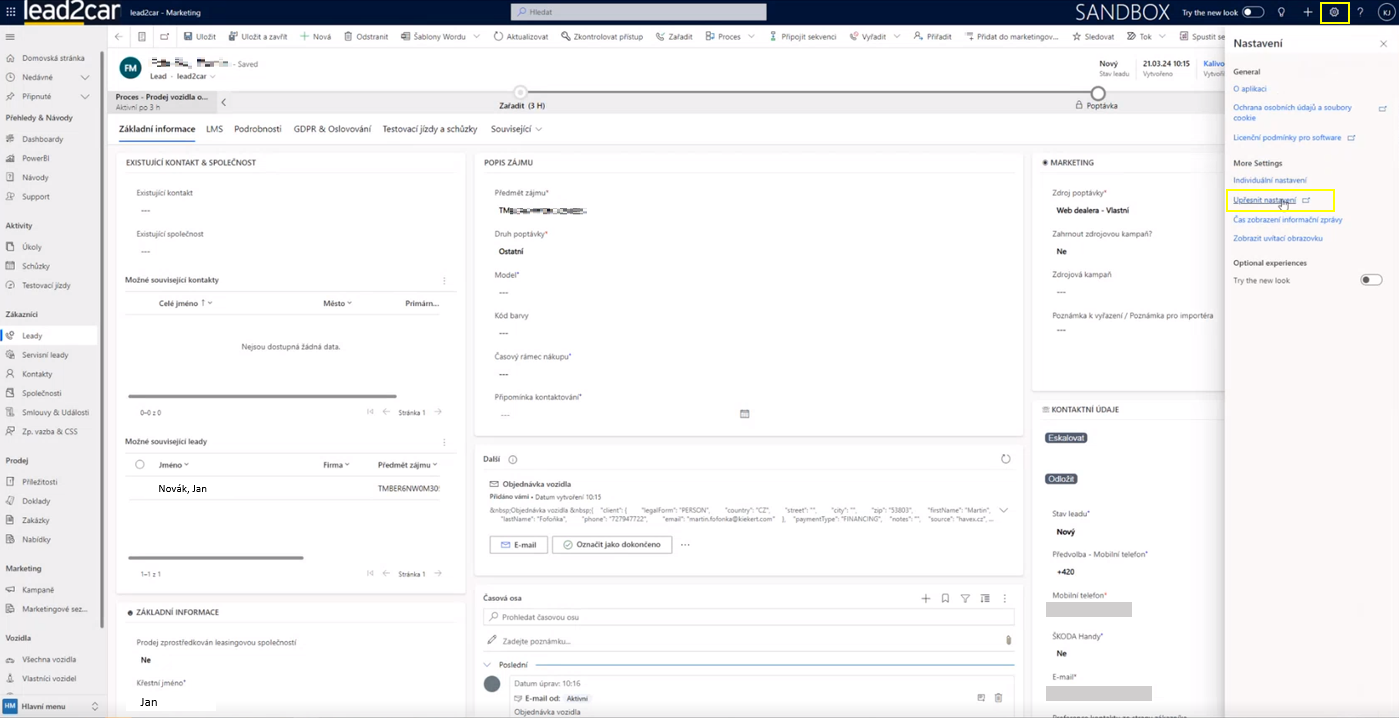Screen dimensions: 1399x718
Task: Open calendar picker for Připomínka kontaktování
Action: click(744, 414)
